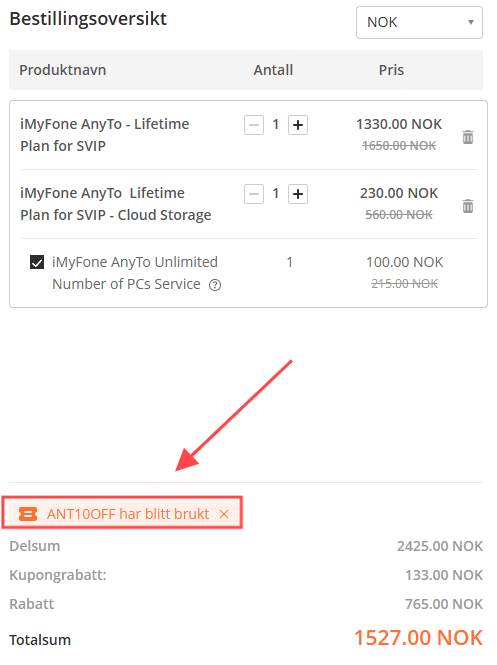Click iMyFone AnyTo Unlimited Number of PCs text
Screen dimensions: 497x665
135,273
